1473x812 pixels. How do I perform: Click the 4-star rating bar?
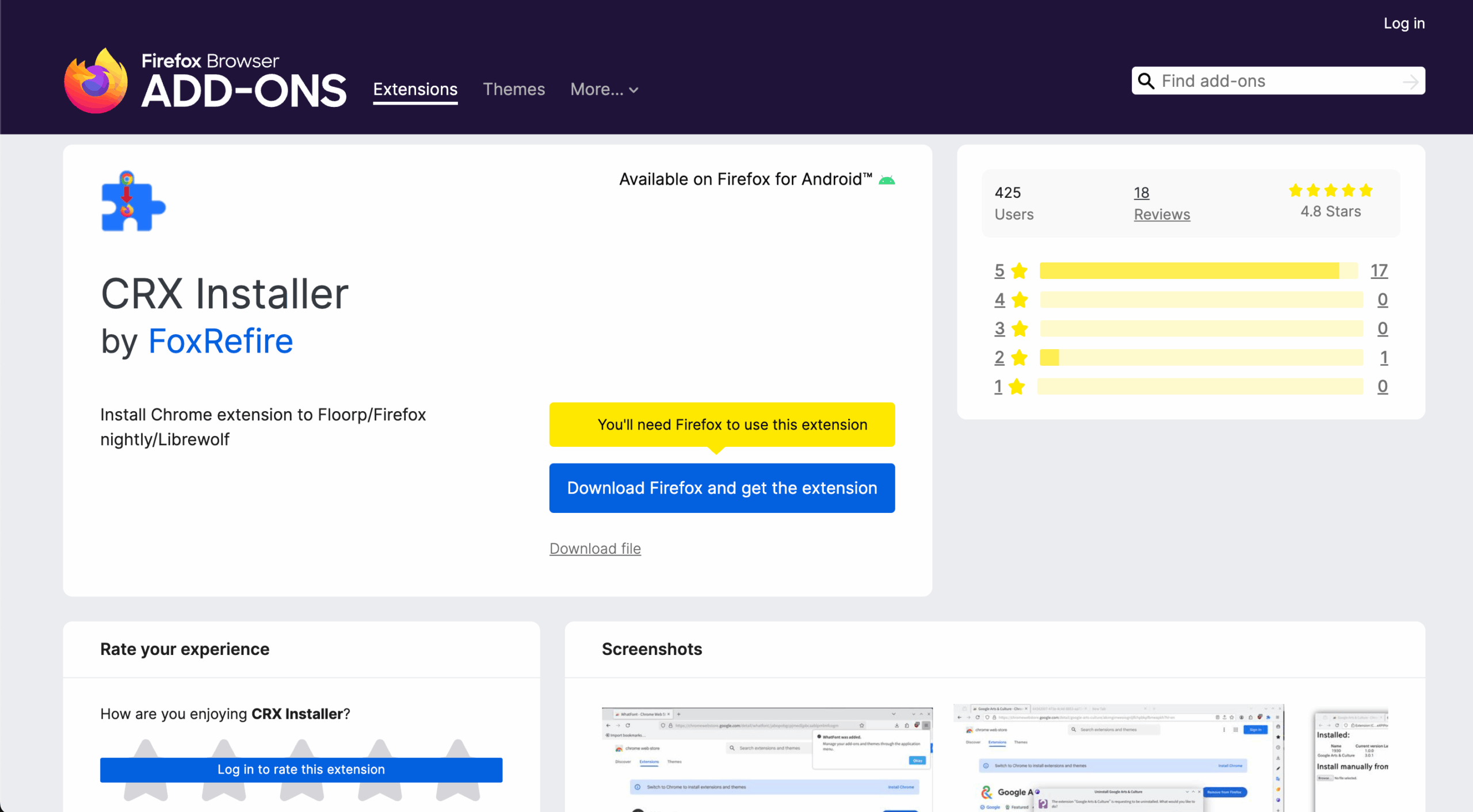(1201, 300)
